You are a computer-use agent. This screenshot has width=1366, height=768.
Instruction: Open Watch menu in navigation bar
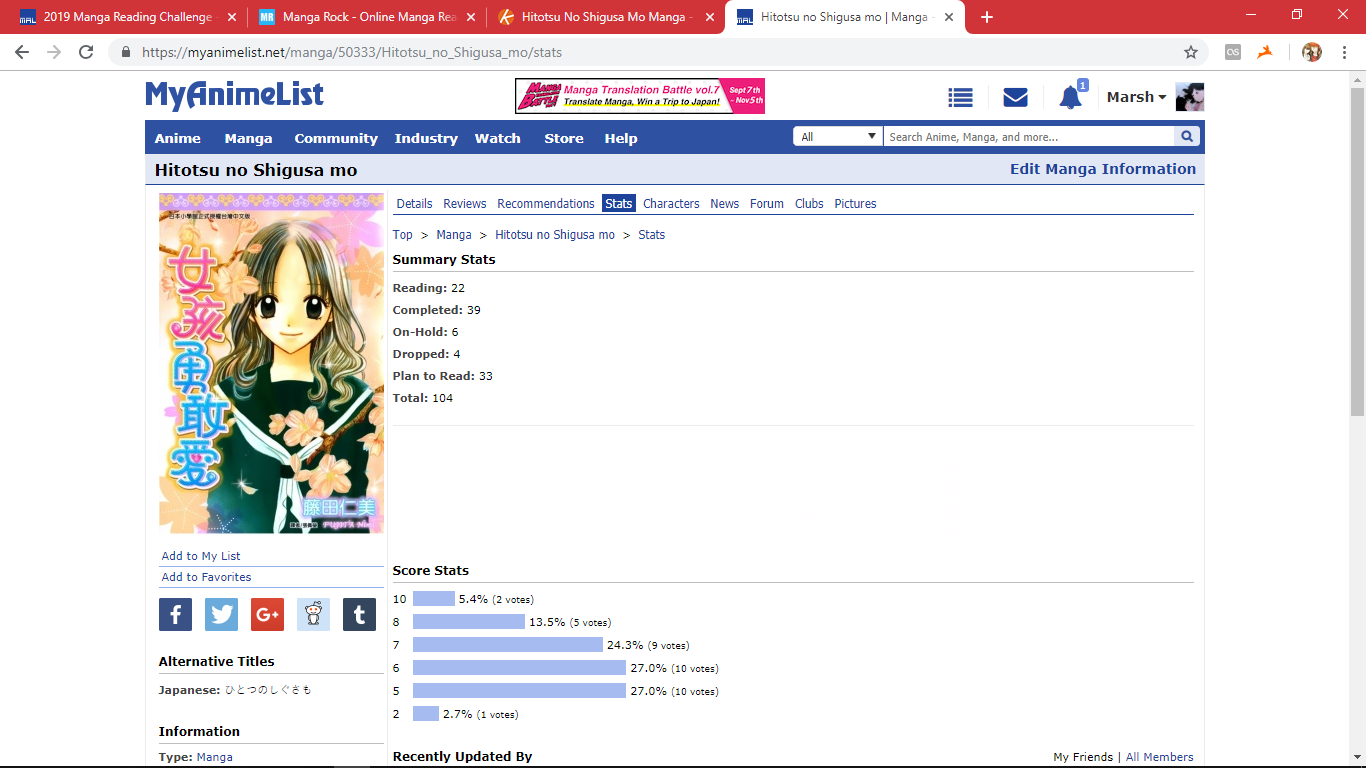point(498,138)
